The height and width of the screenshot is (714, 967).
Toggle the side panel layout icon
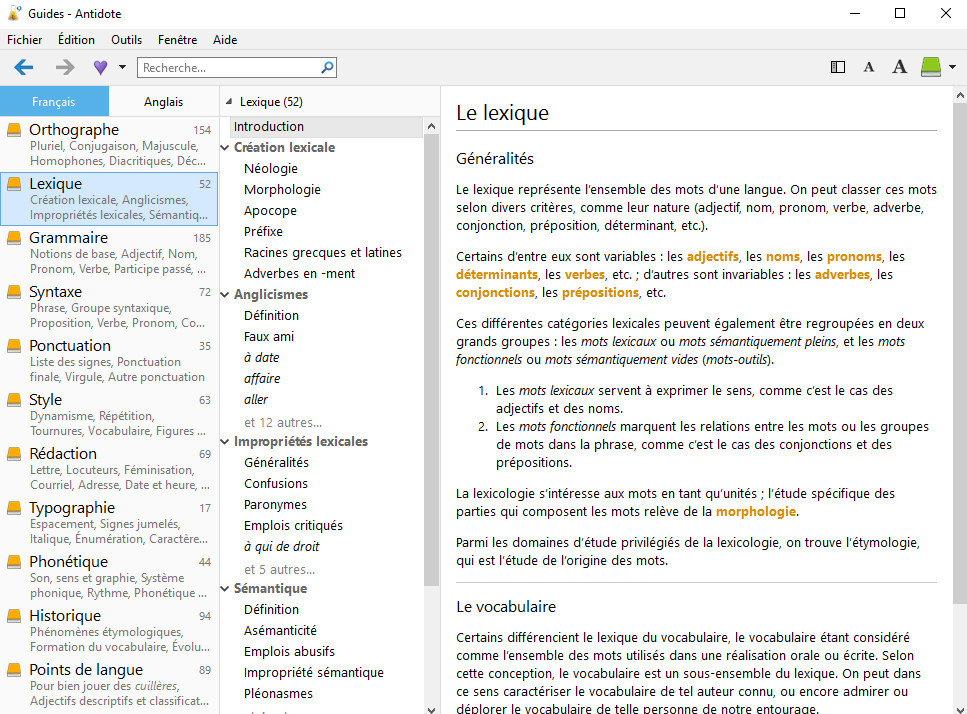coord(837,67)
